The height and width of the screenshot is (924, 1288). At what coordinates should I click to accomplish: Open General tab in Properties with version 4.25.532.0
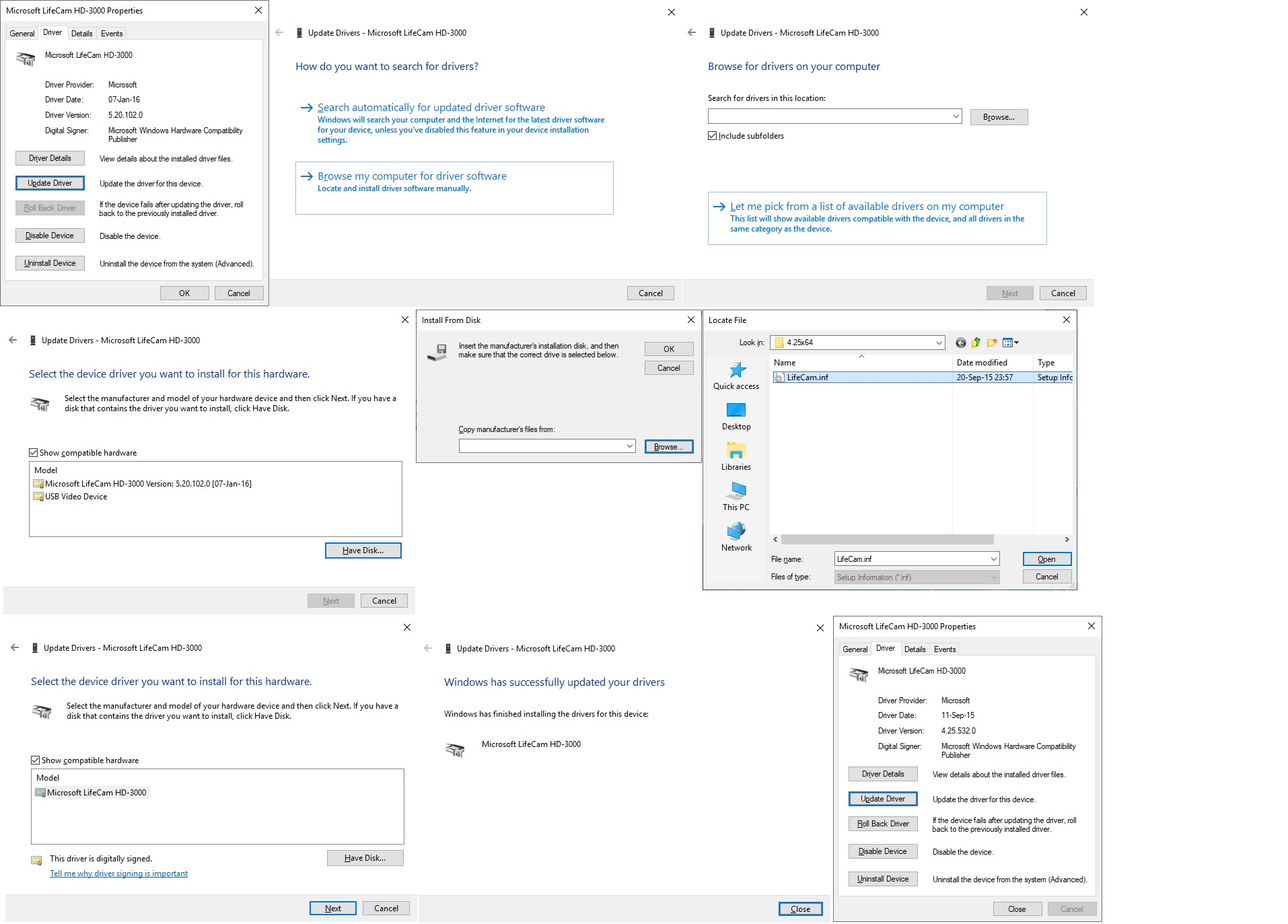[x=855, y=649]
